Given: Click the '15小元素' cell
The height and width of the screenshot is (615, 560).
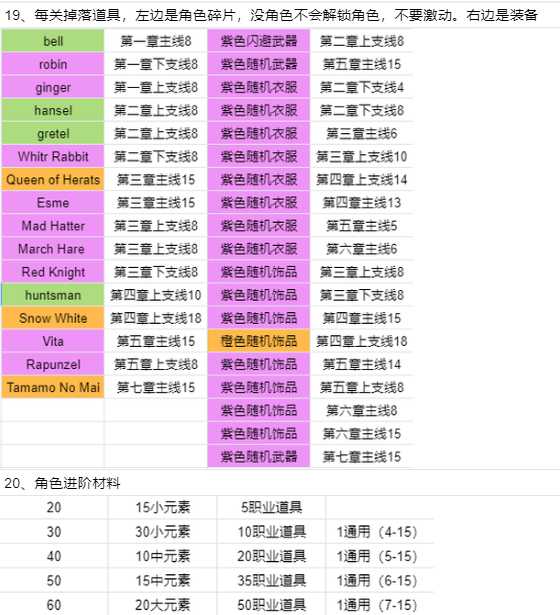Looking at the screenshot, I should click(163, 507).
